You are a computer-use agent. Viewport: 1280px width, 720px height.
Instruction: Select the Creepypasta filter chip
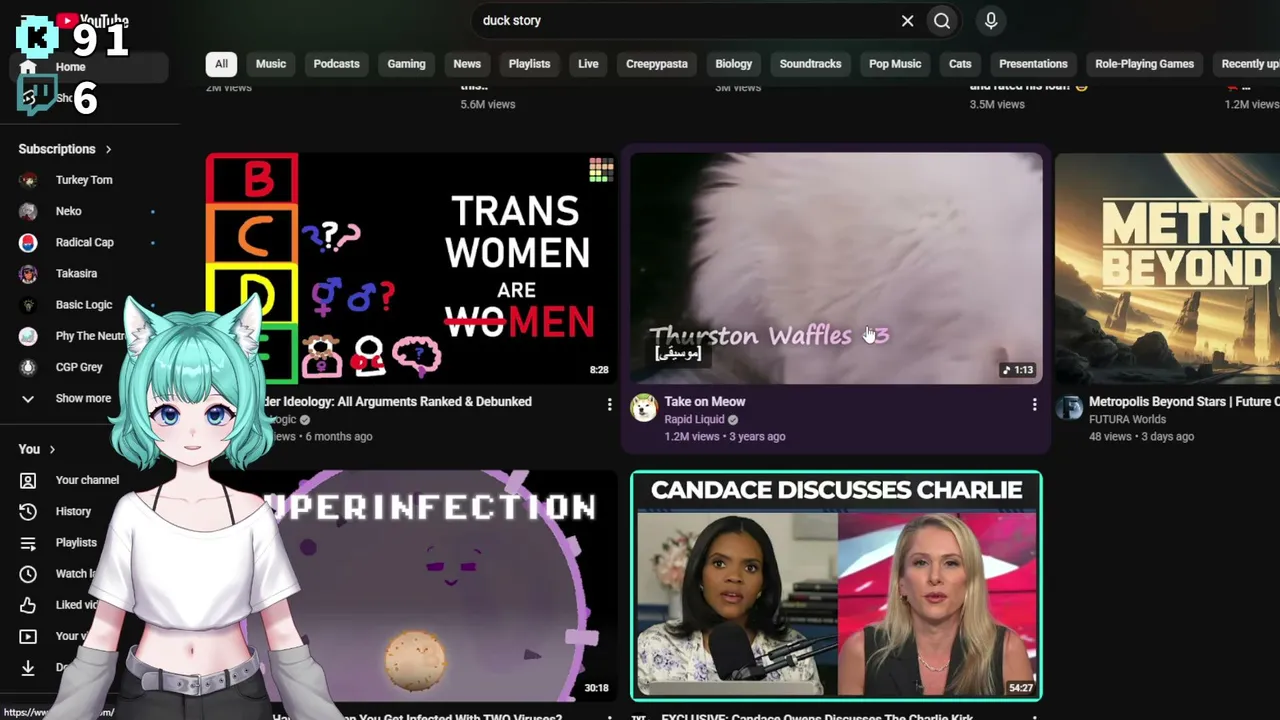657,64
